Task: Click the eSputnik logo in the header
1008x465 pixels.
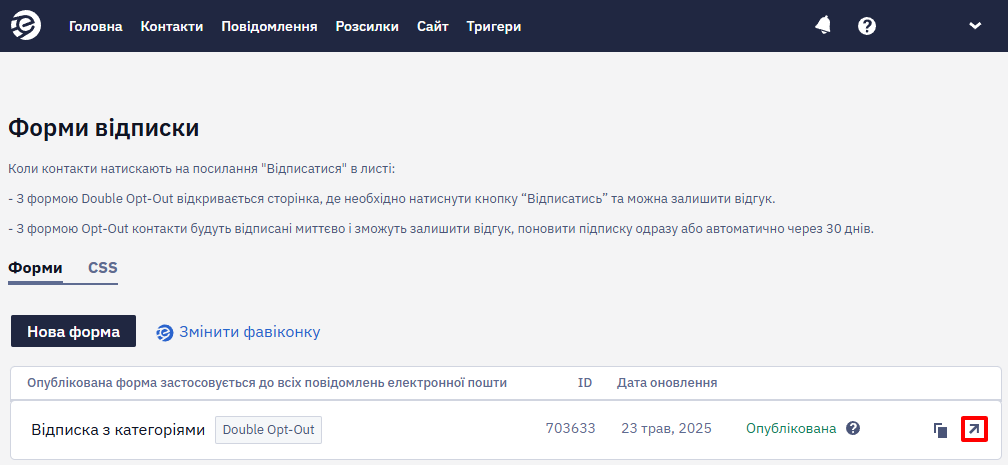Action: (x=26, y=26)
